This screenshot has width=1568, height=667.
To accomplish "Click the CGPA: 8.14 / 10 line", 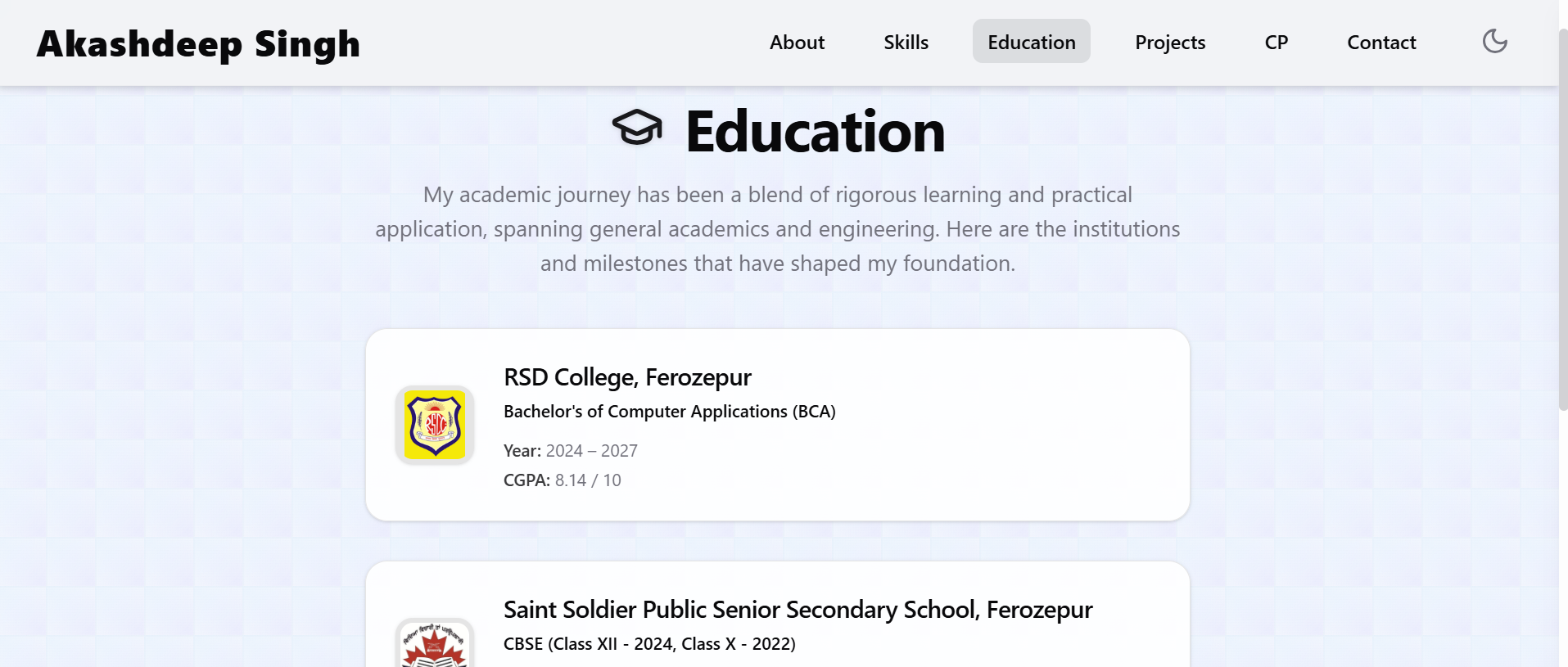I will coord(563,480).
